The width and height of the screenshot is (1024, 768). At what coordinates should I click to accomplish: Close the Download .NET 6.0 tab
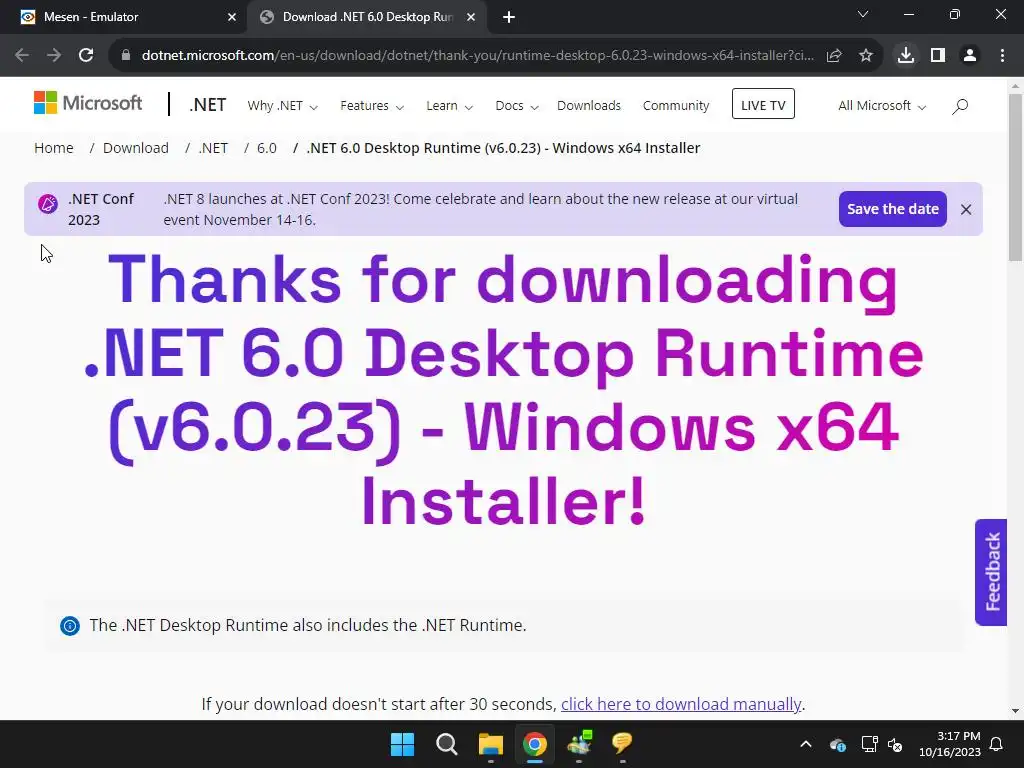[471, 18]
